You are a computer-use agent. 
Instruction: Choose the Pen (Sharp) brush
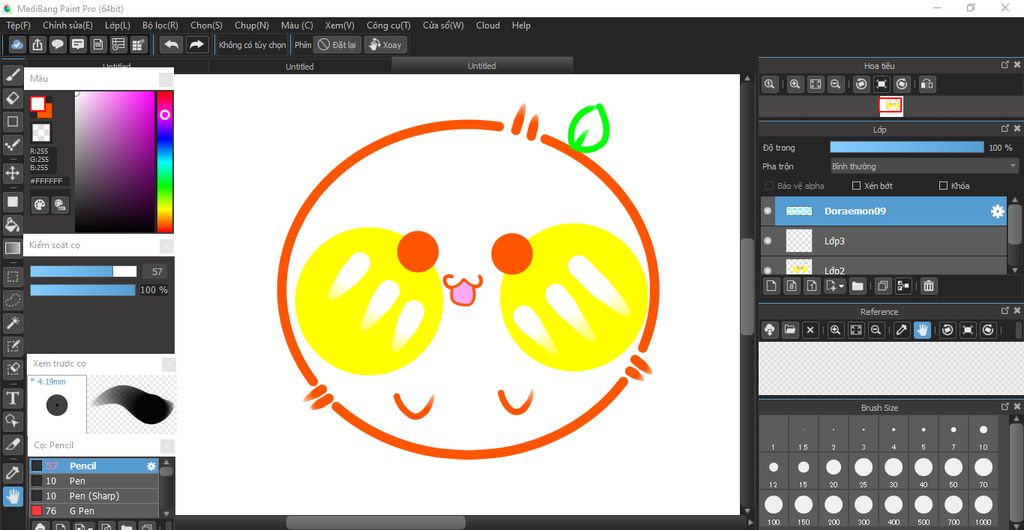click(x=95, y=495)
